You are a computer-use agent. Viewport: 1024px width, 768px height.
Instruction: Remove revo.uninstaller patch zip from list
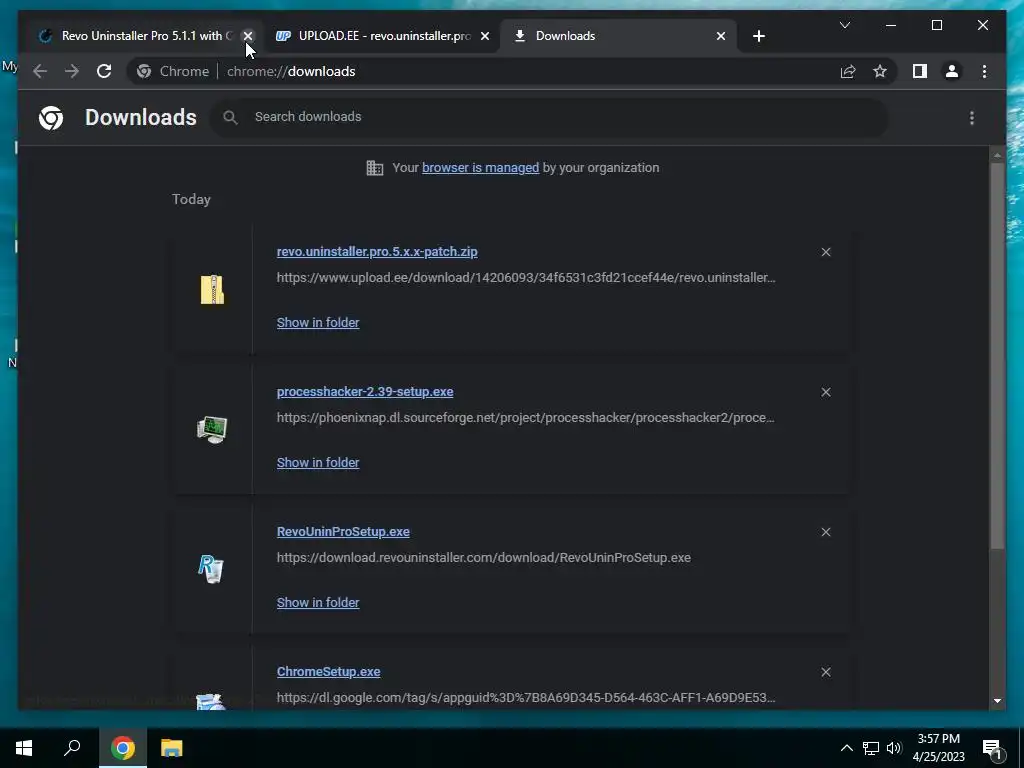click(825, 252)
